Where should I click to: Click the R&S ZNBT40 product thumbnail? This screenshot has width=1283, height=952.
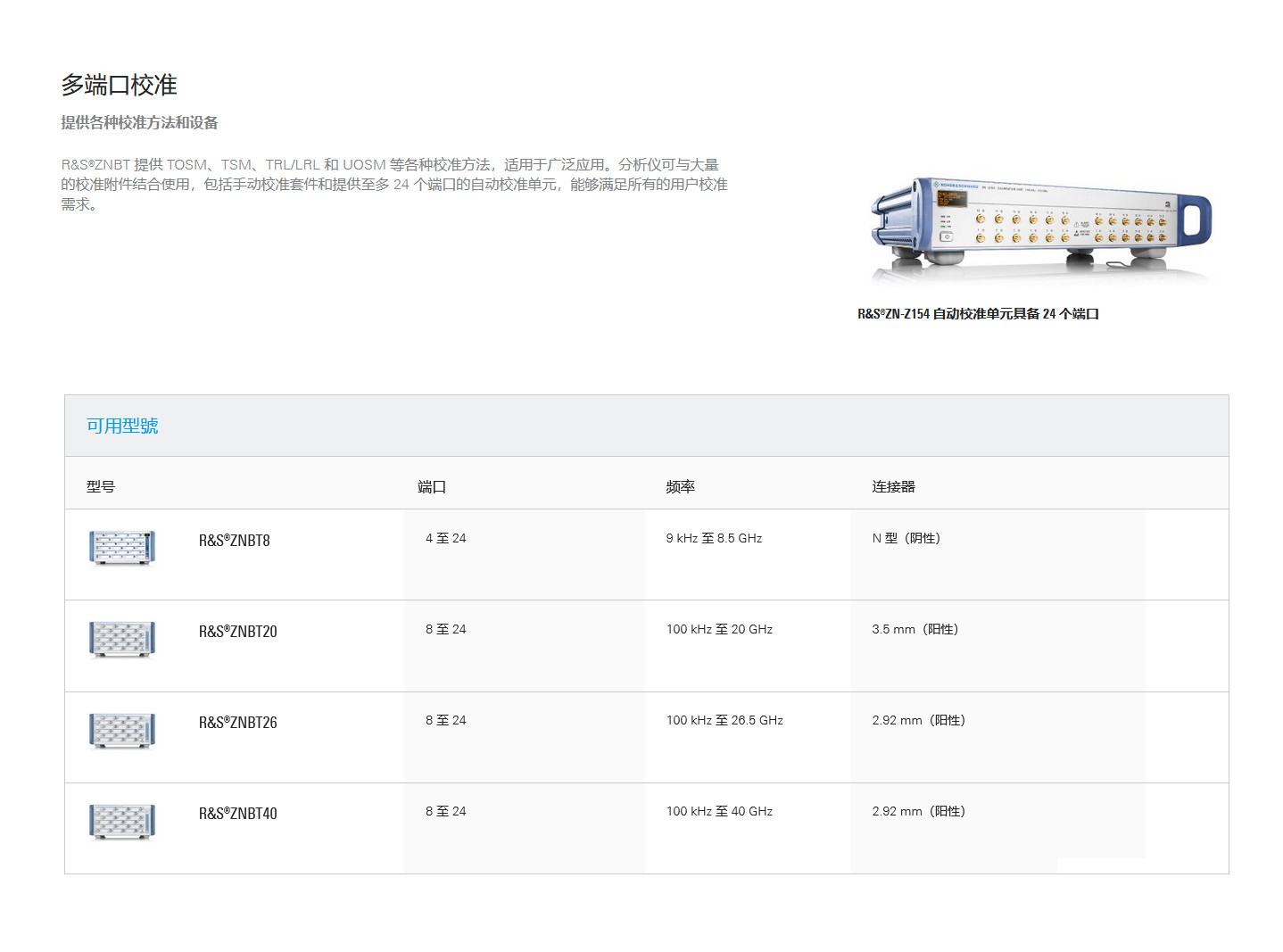pyautogui.click(x=122, y=821)
